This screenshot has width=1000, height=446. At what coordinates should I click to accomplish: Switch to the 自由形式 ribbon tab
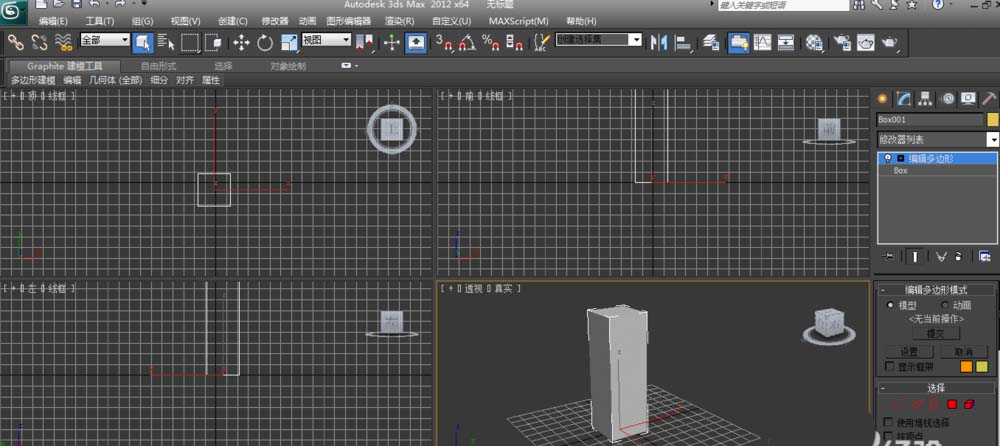157,66
